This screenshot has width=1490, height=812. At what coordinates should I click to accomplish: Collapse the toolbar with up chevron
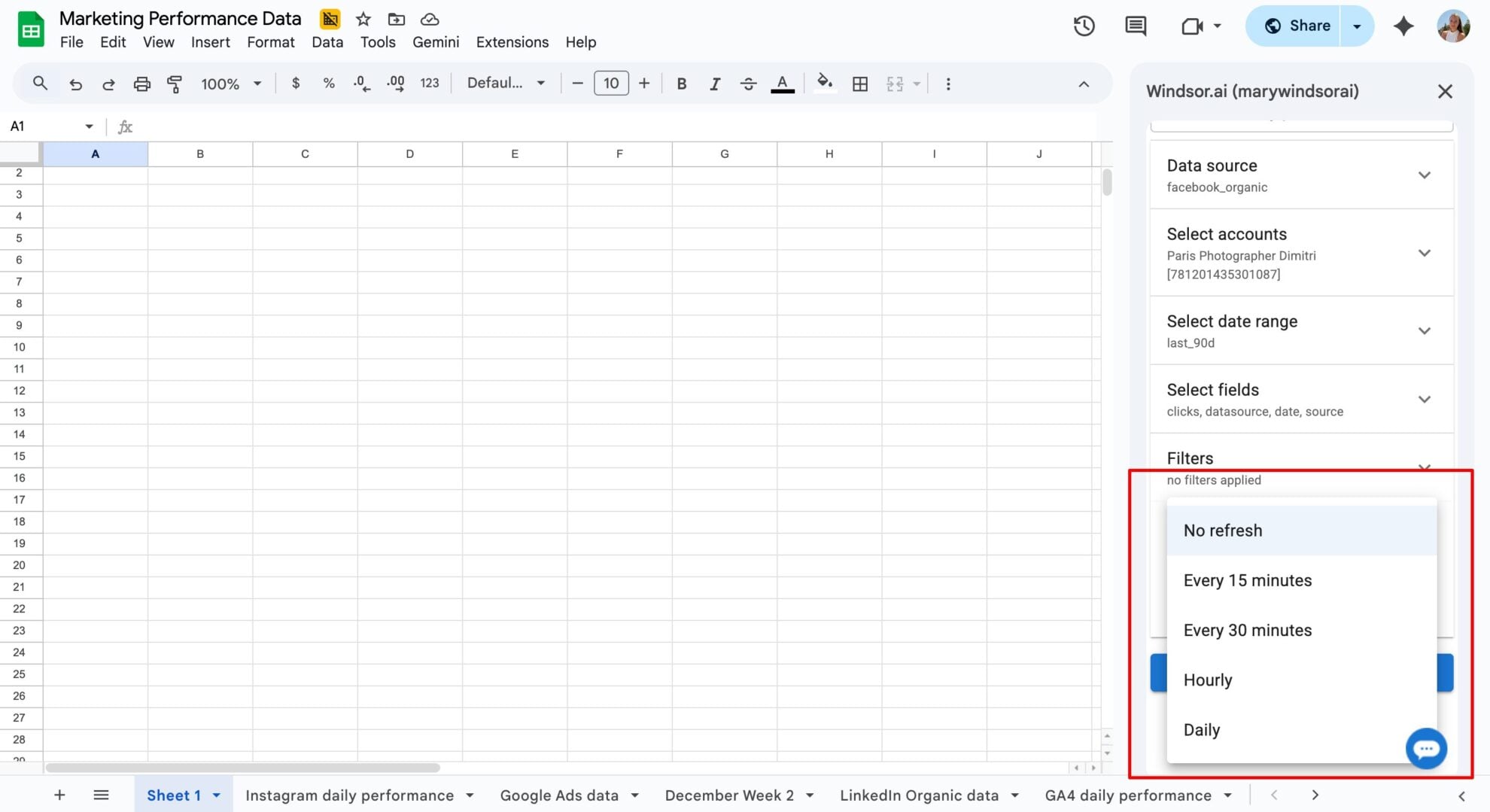point(1084,84)
